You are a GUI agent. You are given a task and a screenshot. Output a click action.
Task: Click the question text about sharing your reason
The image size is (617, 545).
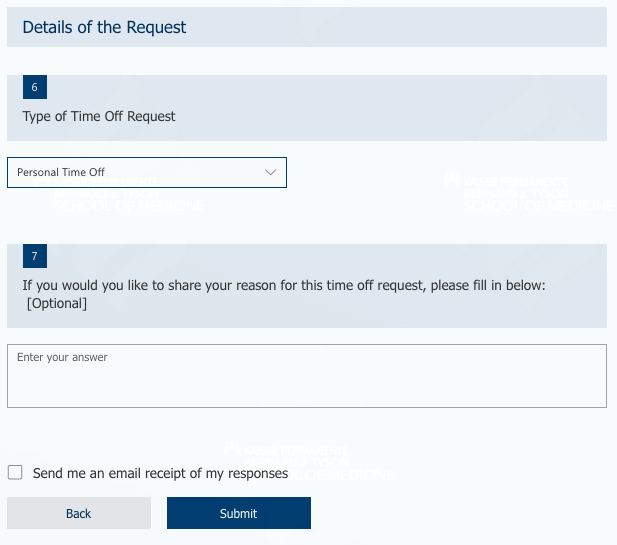(x=284, y=285)
